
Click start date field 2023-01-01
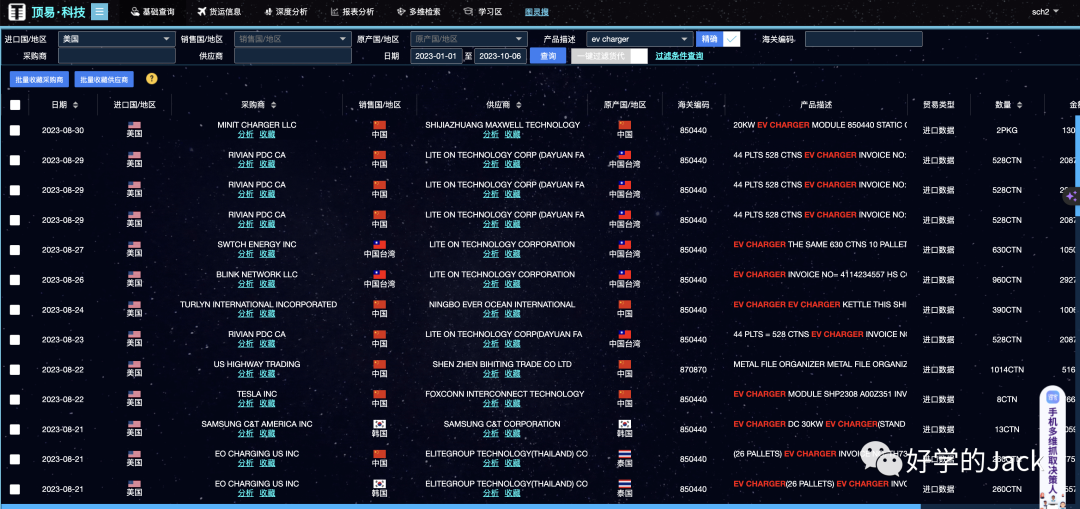(437, 56)
